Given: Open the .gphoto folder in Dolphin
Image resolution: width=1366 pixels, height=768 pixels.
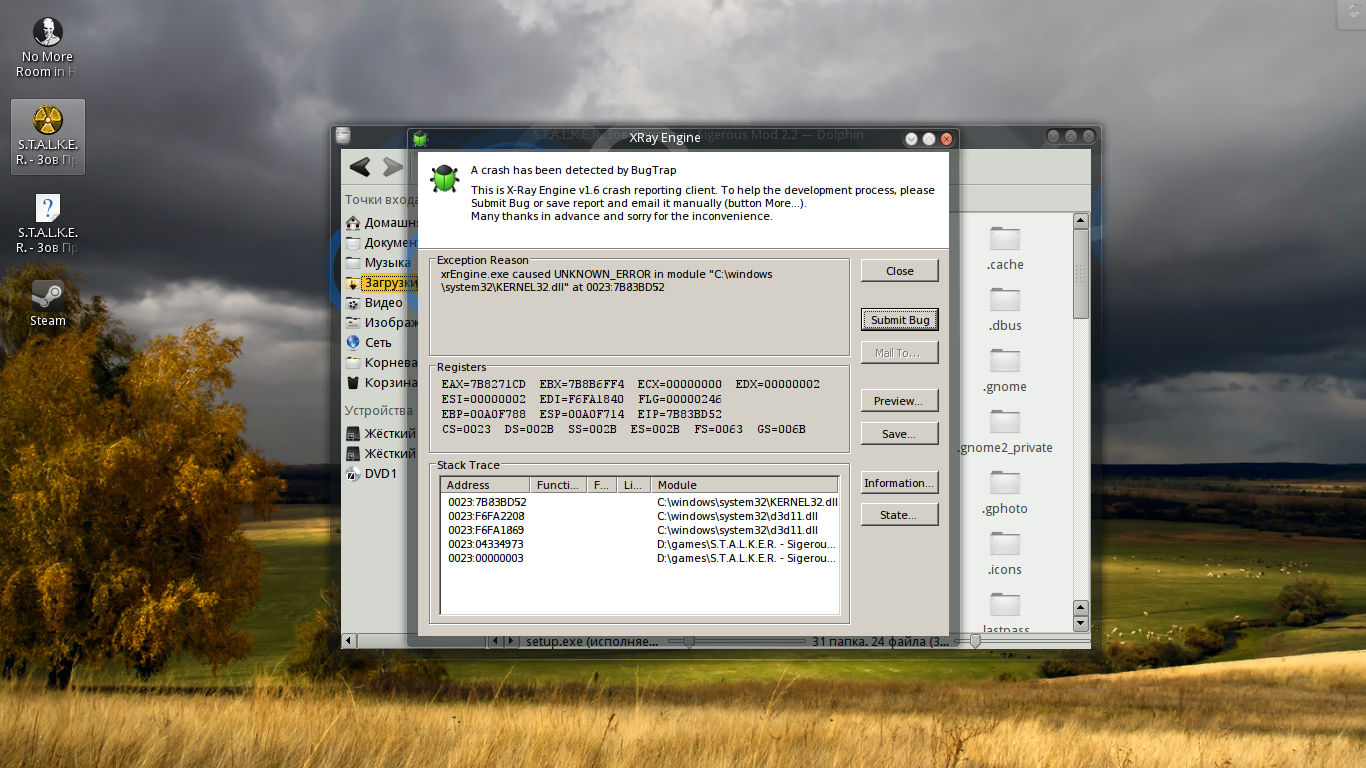Looking at the screenshot, I should [x=1005, y=492].
